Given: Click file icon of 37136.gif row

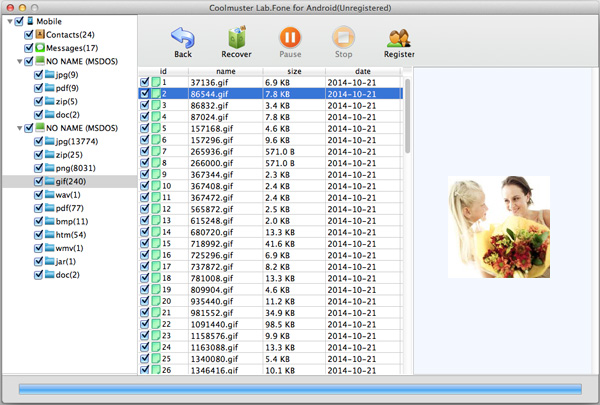Looking at the screenshot, I should pyautogui.click(x=156, y=82).
